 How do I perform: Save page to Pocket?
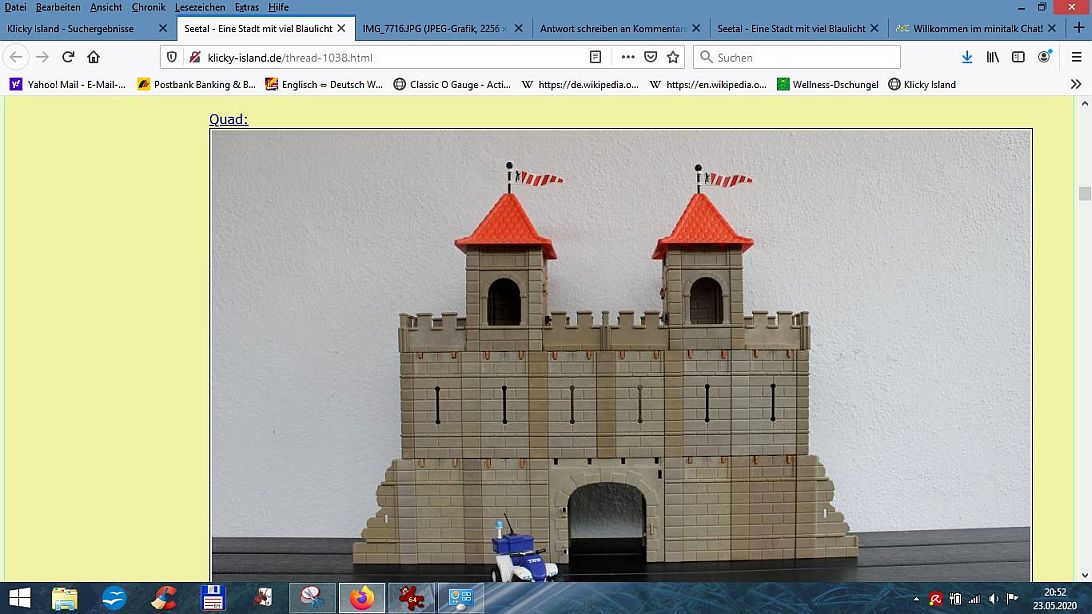[650, 57]
